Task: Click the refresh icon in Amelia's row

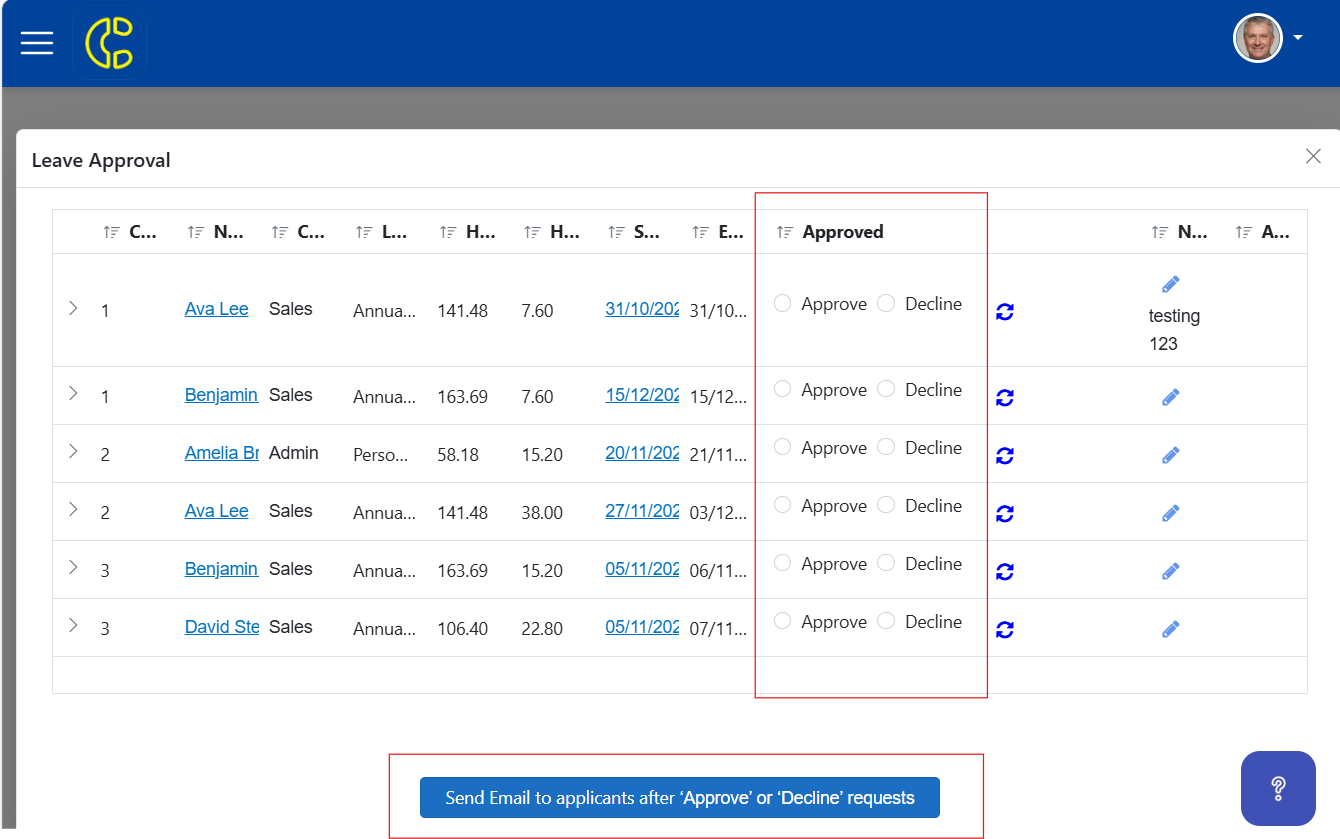Action: 1005,456
